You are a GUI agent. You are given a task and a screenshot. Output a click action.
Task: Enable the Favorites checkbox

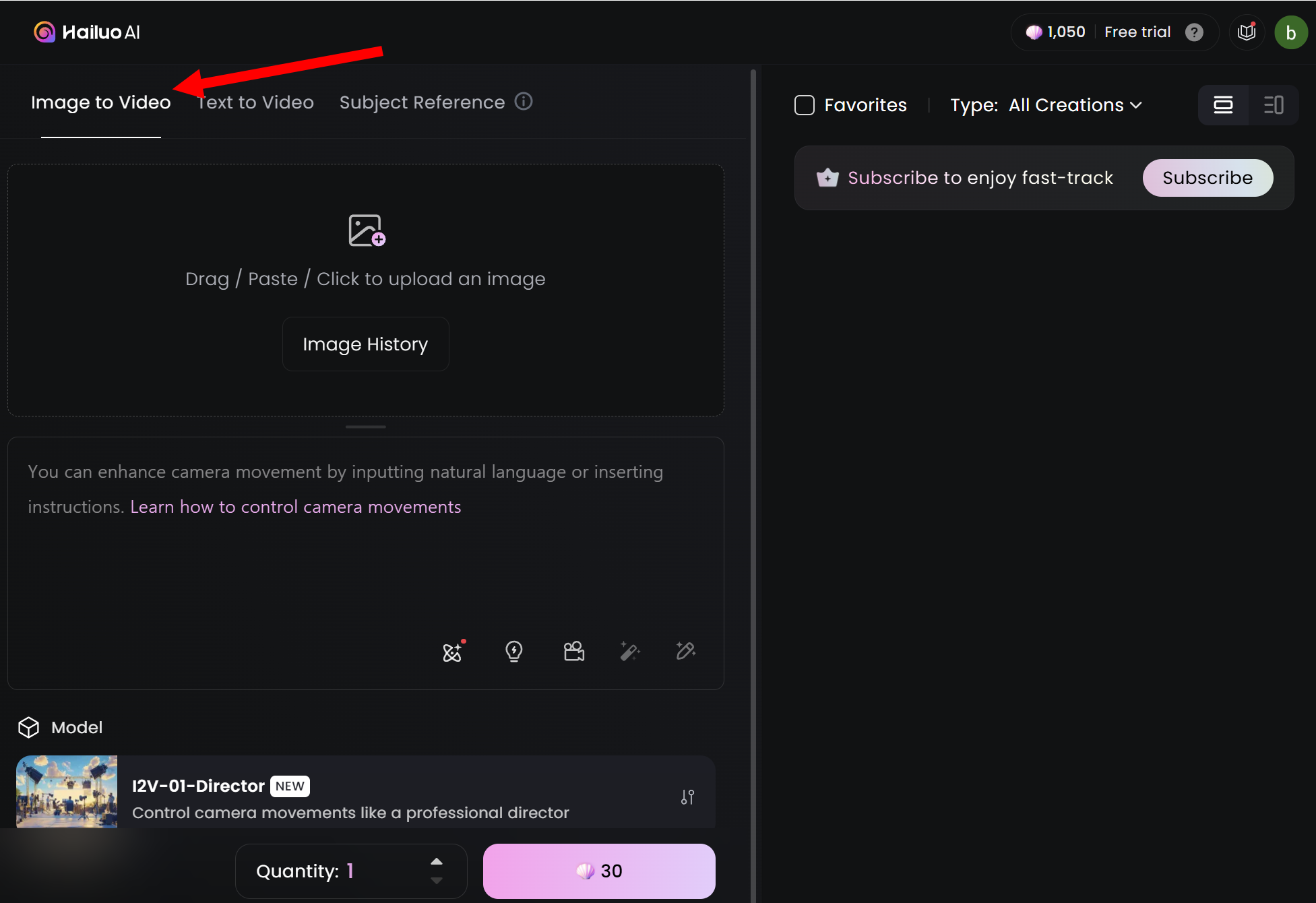point(805,105)
